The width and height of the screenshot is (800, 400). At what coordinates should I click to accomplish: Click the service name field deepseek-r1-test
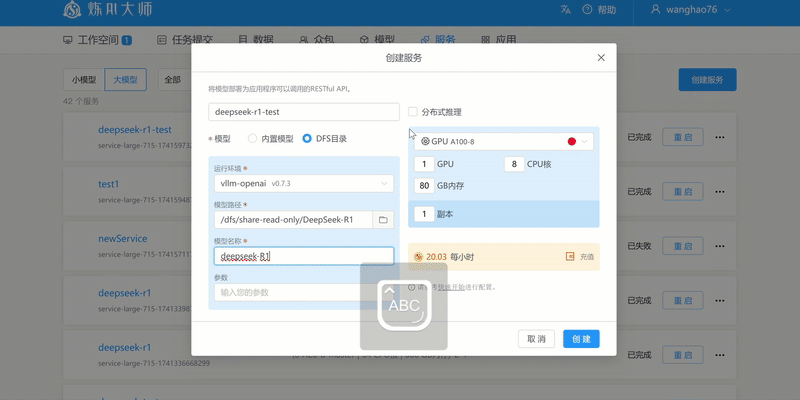pos(304,112)
